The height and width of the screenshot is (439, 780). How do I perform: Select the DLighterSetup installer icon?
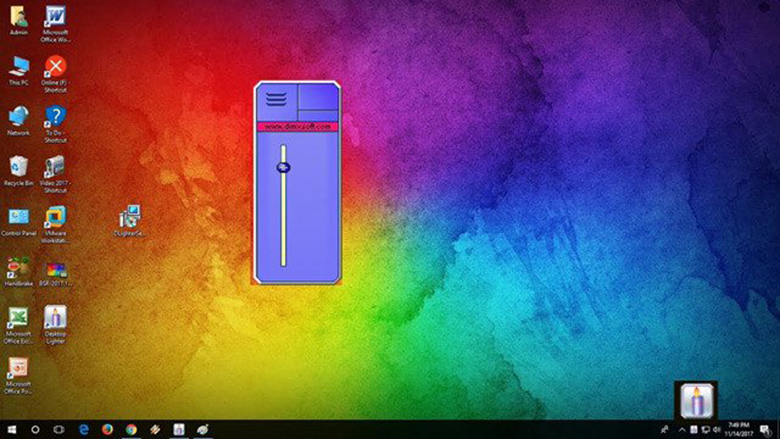click(130, 221)
